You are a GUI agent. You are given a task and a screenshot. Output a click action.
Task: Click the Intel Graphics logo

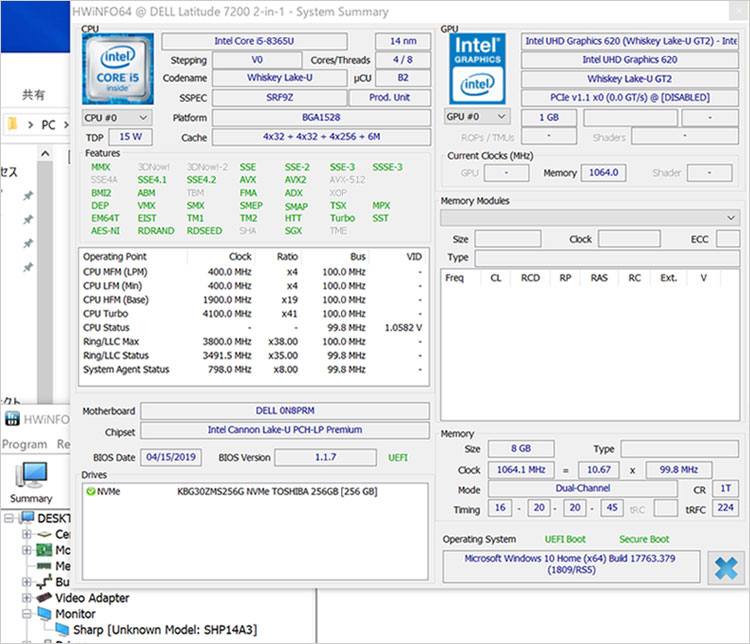[479, 69]
